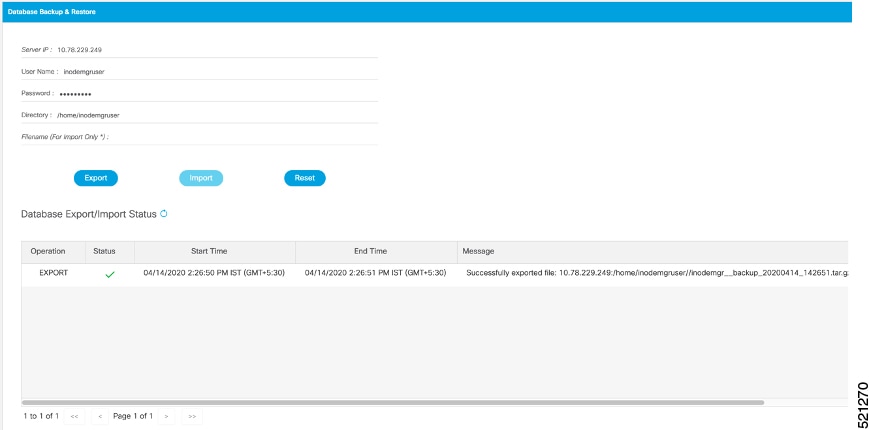Sort by the End Time column header
869x430 pixels.
pos(376,252)
